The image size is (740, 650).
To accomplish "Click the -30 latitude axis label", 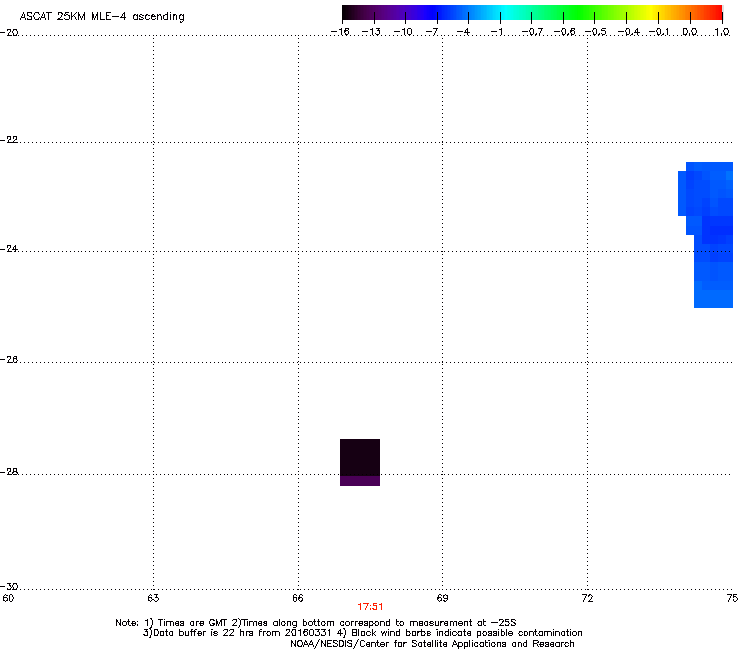I will coord(9,587).
